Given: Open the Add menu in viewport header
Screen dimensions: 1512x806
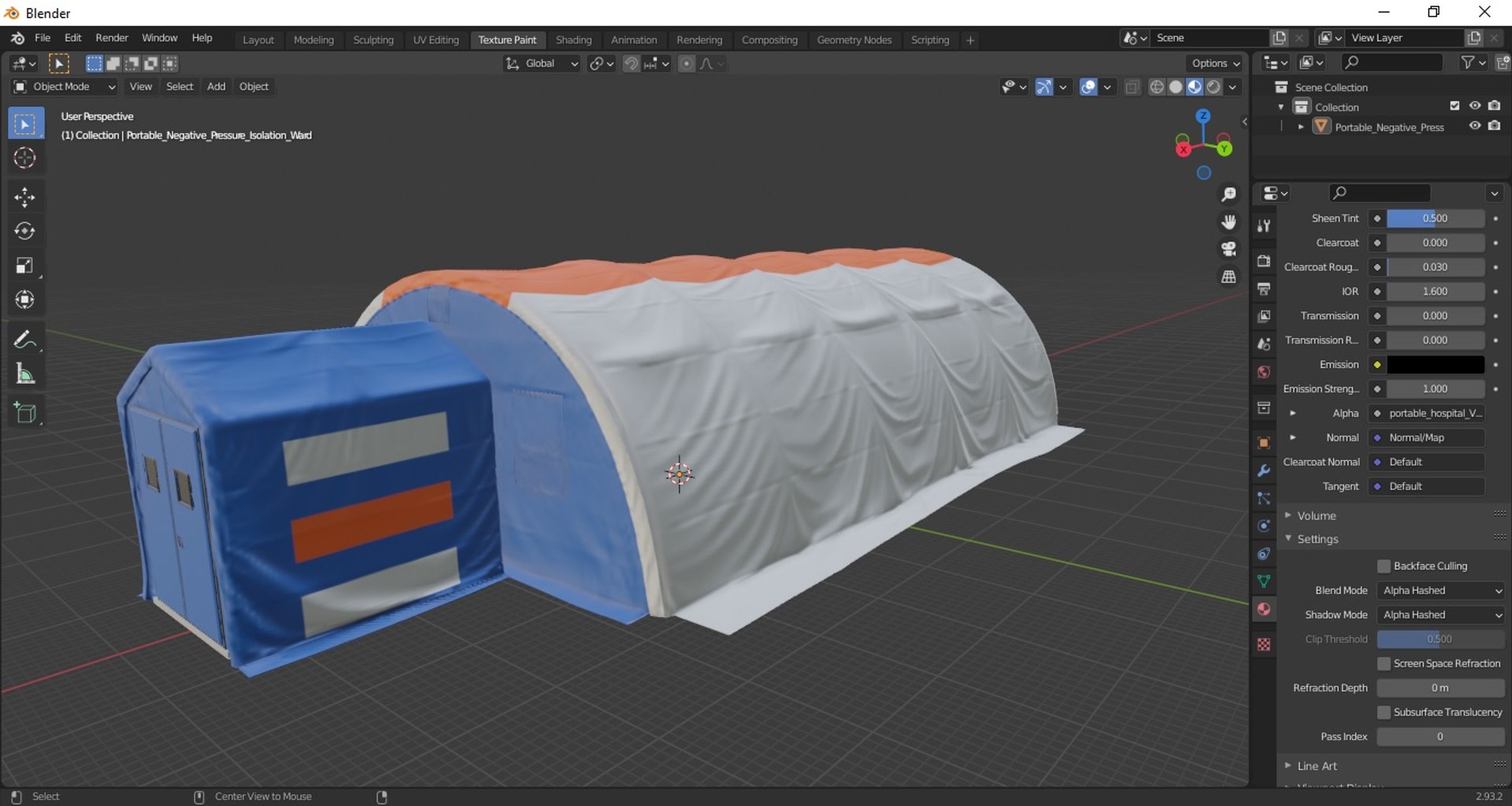Looking at the screenshot, I should [x=216, y=87].
